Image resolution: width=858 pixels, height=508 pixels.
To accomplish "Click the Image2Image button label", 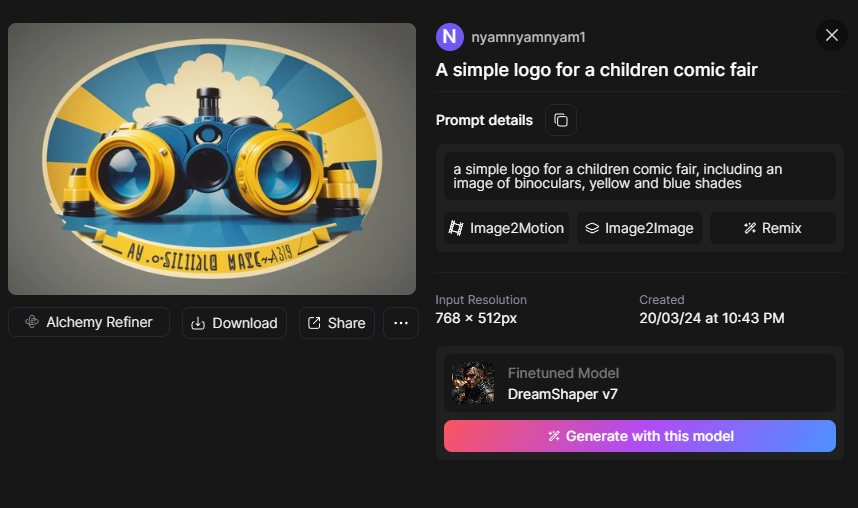I will [x=649, y=228].
